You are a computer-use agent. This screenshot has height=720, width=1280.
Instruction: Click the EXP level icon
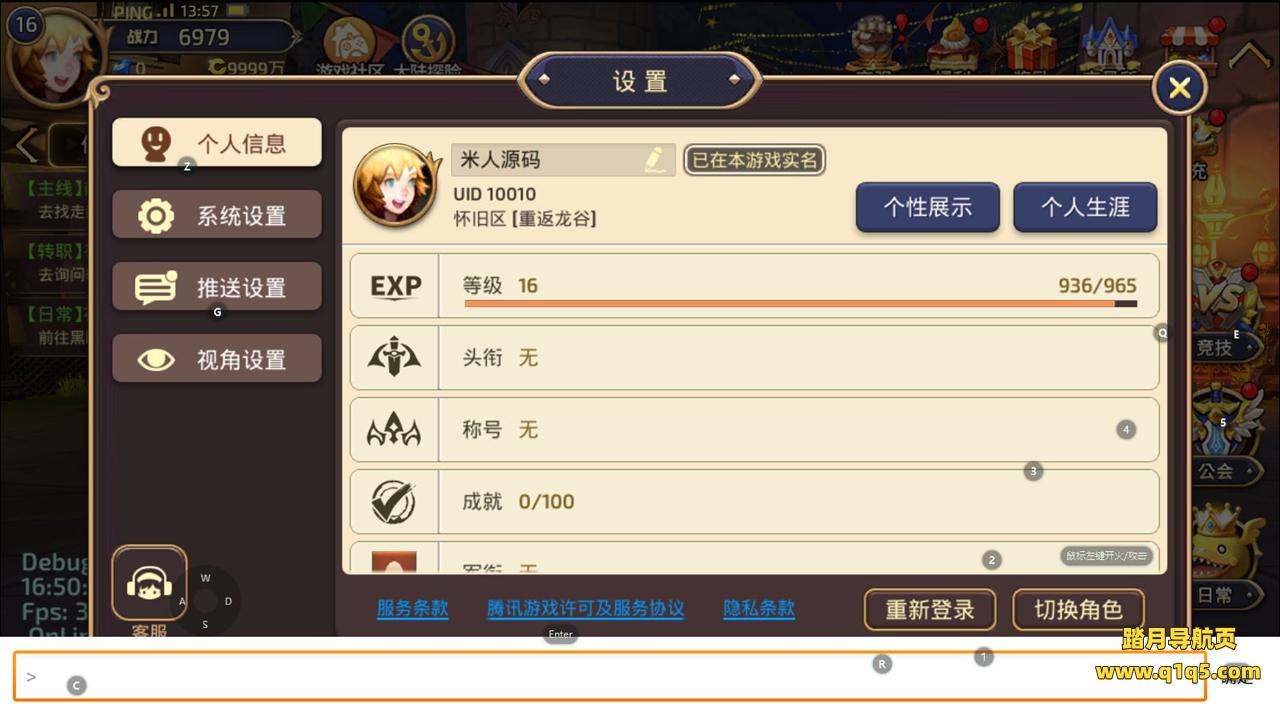click(x=395, y=286)
